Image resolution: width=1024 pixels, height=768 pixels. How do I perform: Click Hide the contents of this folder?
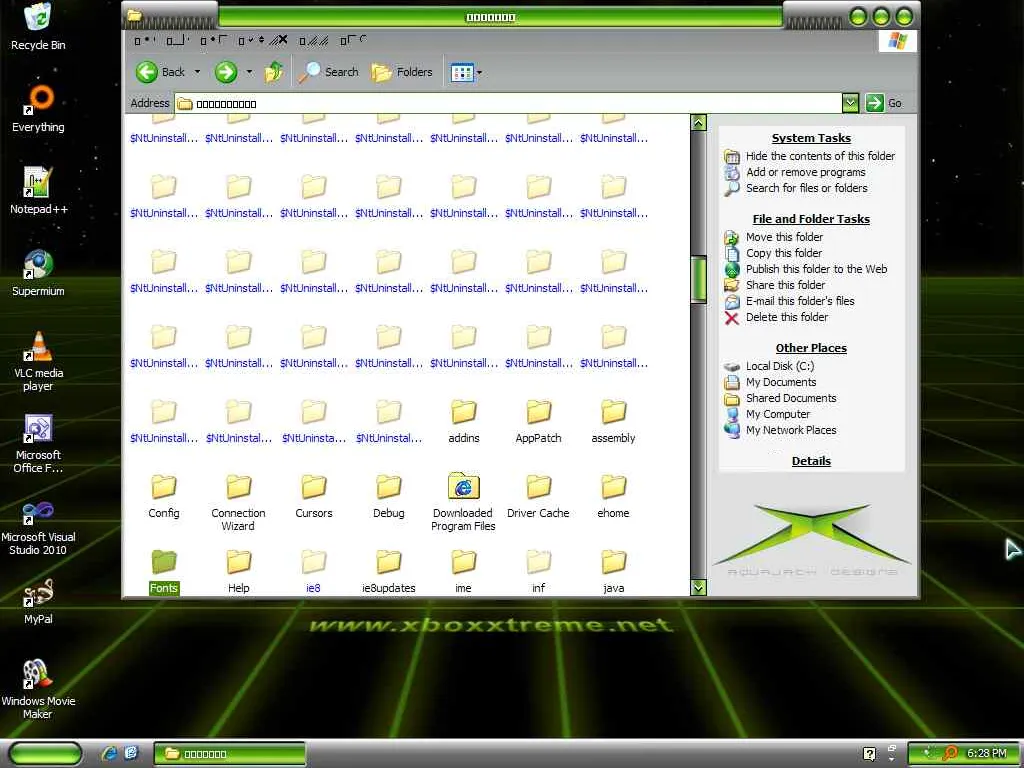pos(819,156)
